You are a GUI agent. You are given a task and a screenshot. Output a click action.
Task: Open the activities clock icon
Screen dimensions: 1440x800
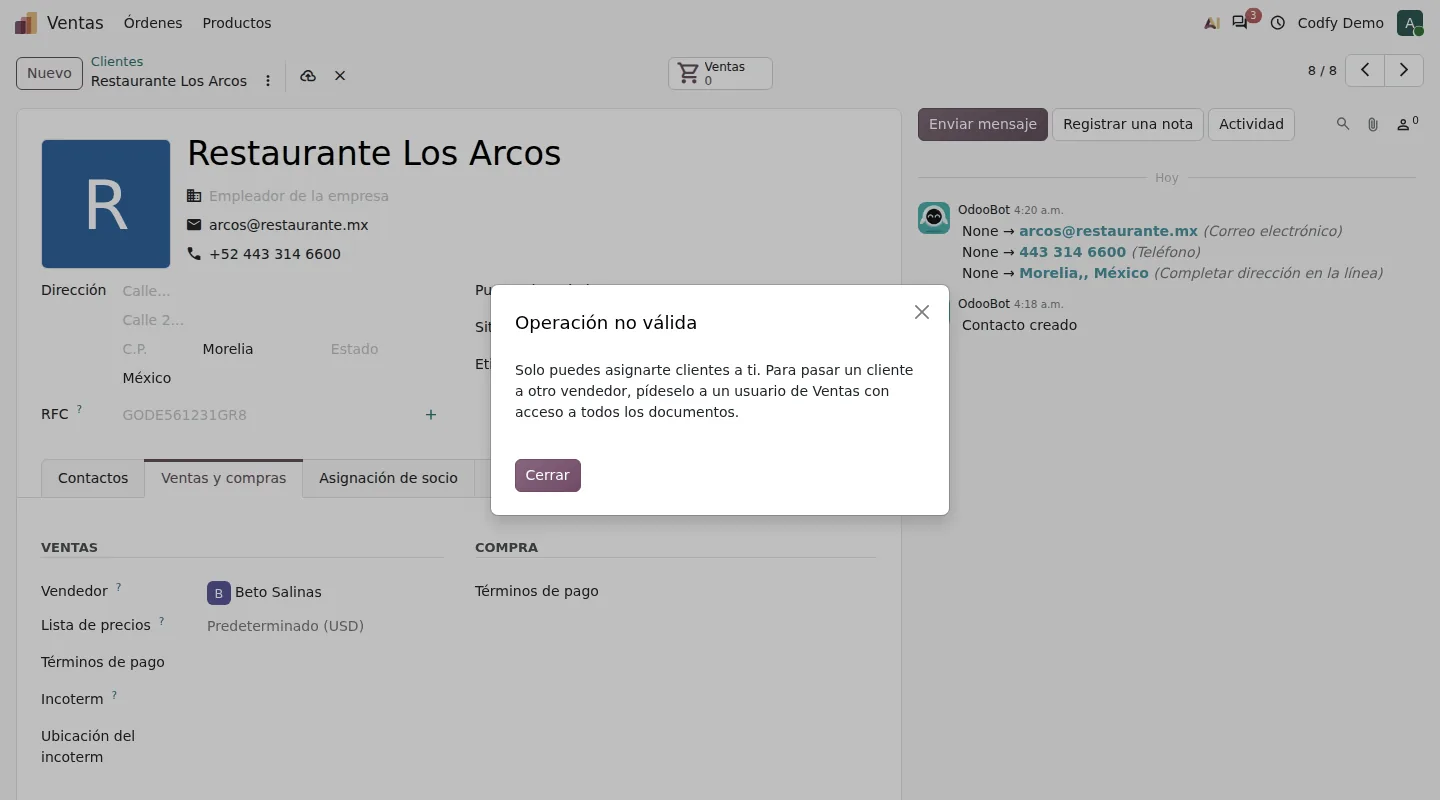pos(1278,23)
